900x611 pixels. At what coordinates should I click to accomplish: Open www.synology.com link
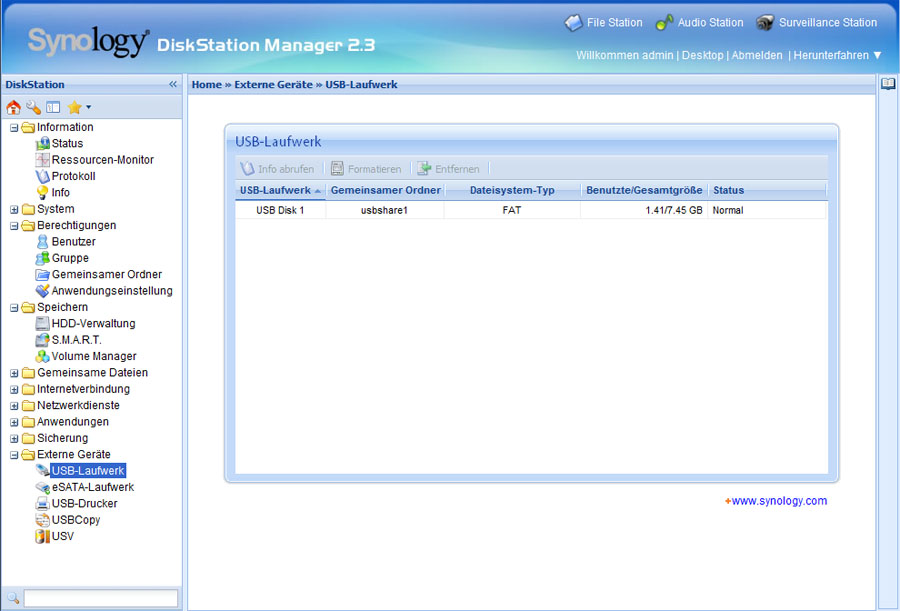click(779, 501)
